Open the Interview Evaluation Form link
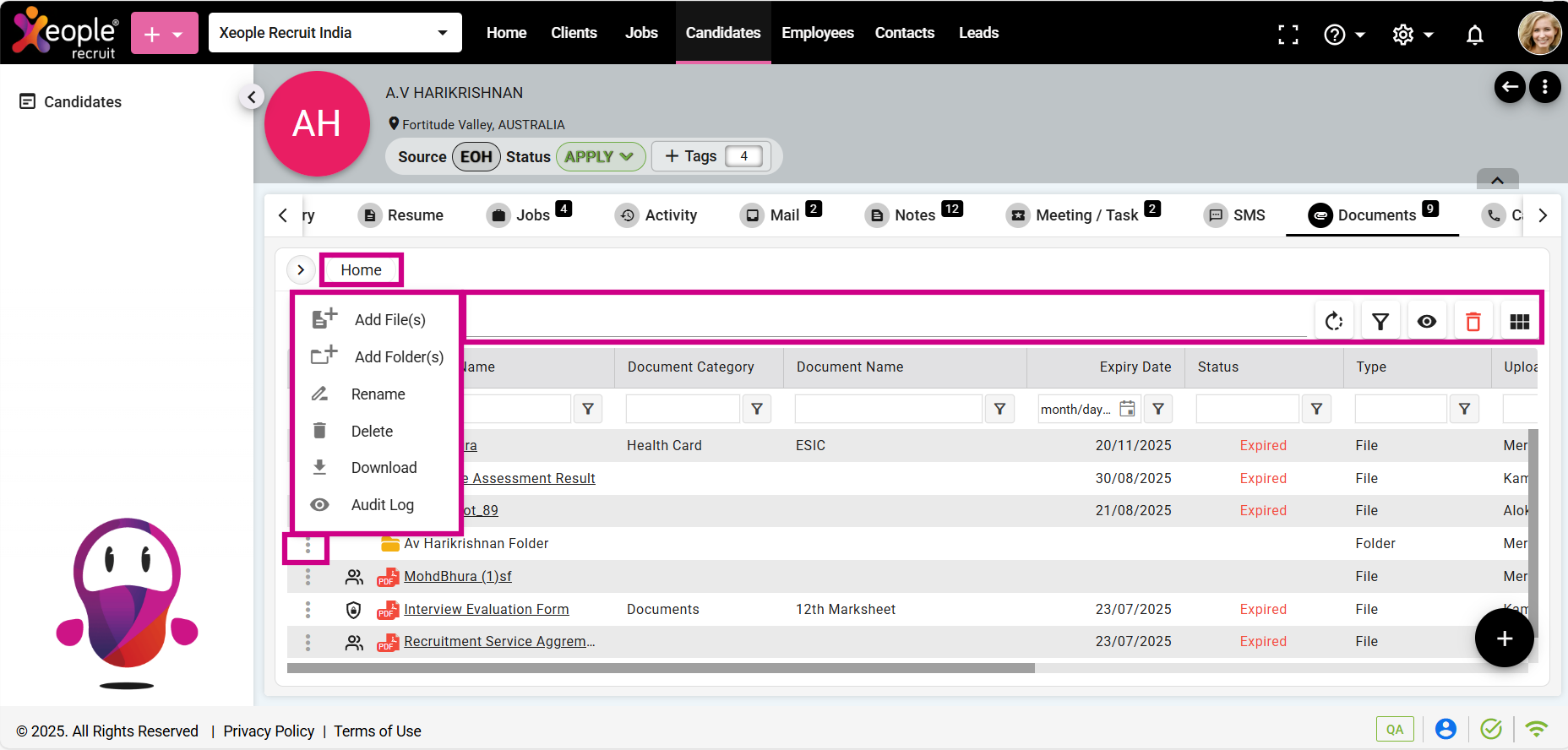1568x750 pixels. click(486, 610)
